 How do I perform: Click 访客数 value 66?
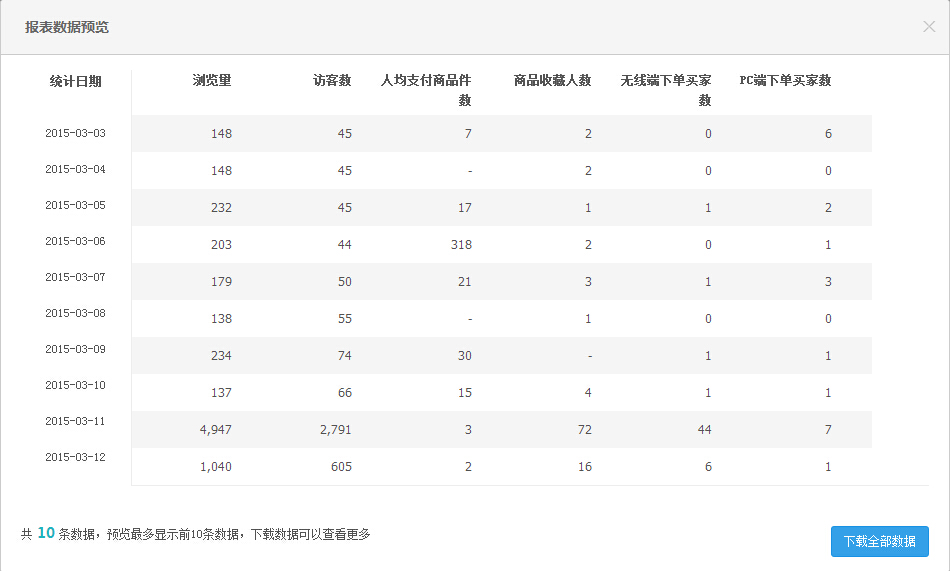345,392
